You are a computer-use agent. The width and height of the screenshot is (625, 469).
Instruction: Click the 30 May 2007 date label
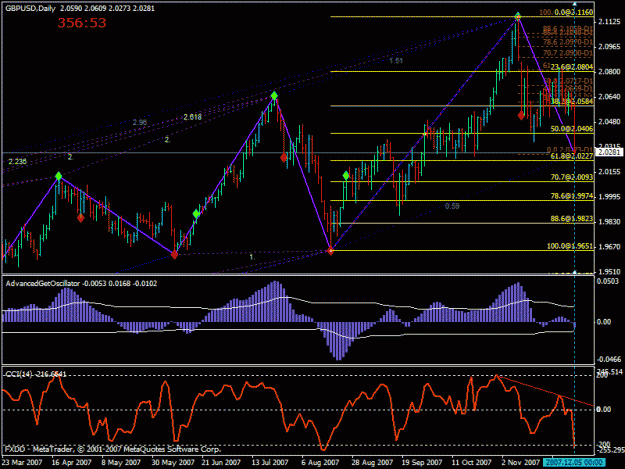point(173,463)
